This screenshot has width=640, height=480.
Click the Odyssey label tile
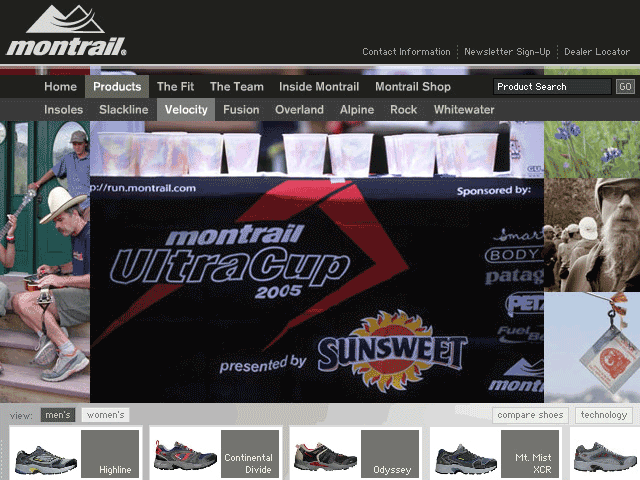[x=390, y=454]
